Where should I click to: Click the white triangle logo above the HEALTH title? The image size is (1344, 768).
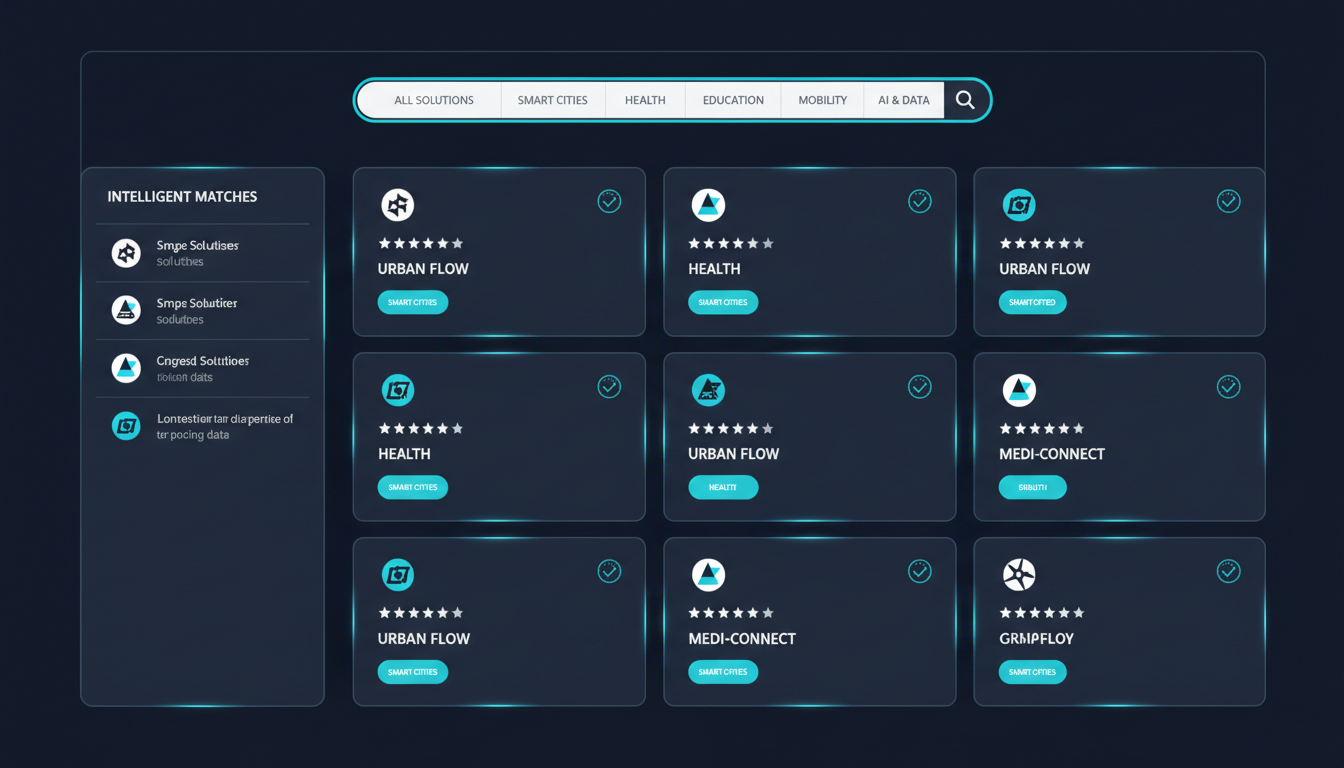pos(708,205)
